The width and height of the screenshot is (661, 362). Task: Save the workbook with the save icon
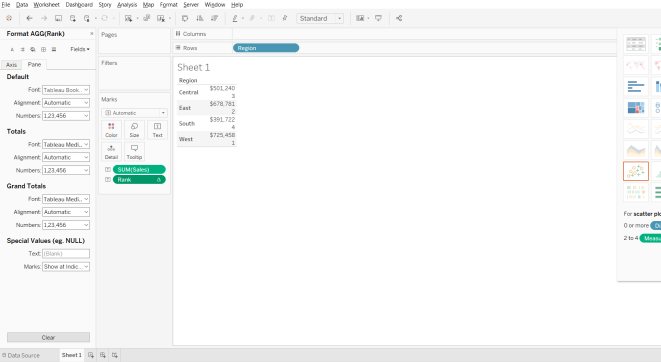pos(59,18)
